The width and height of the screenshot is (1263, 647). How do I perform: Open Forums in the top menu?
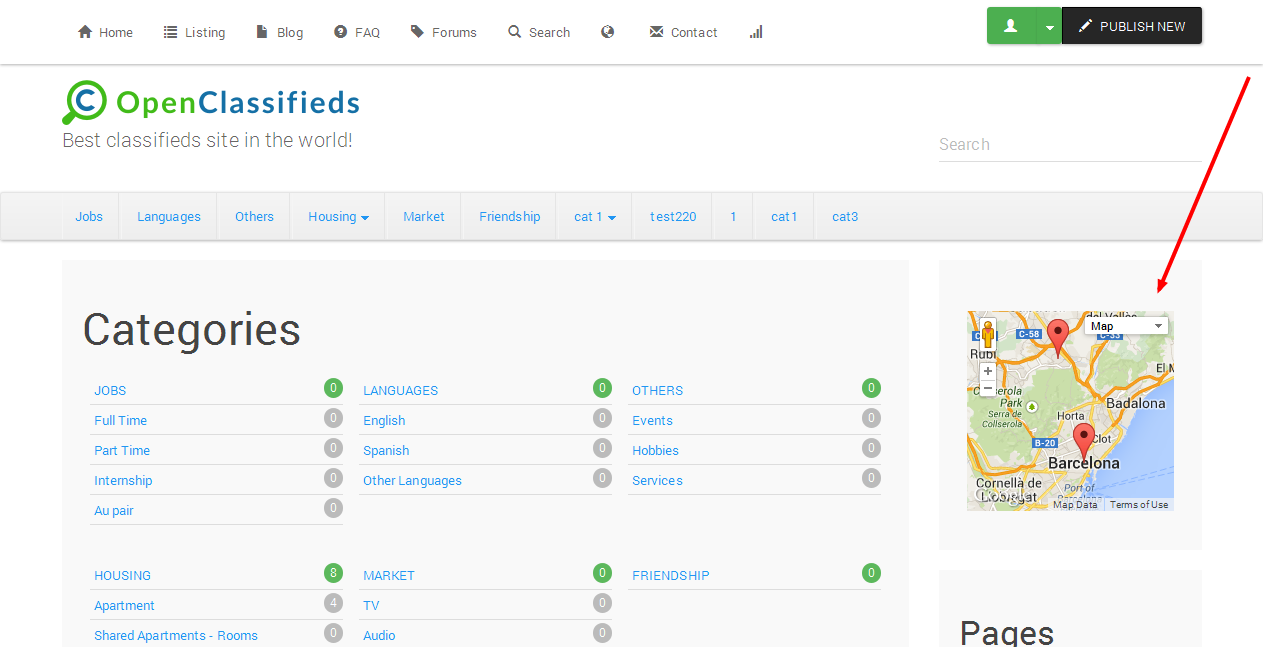click(443, 32)
